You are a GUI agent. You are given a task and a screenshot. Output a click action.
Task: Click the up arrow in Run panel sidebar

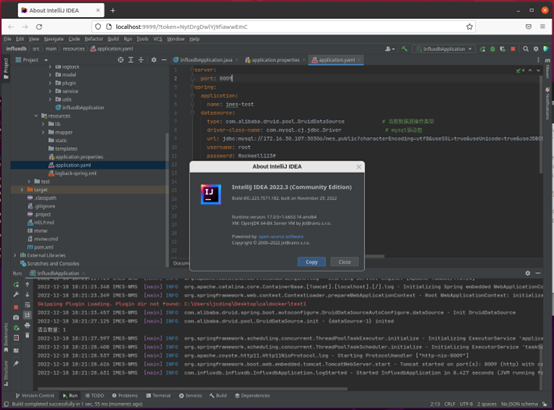pyautogui.click(x=28, y=284)
